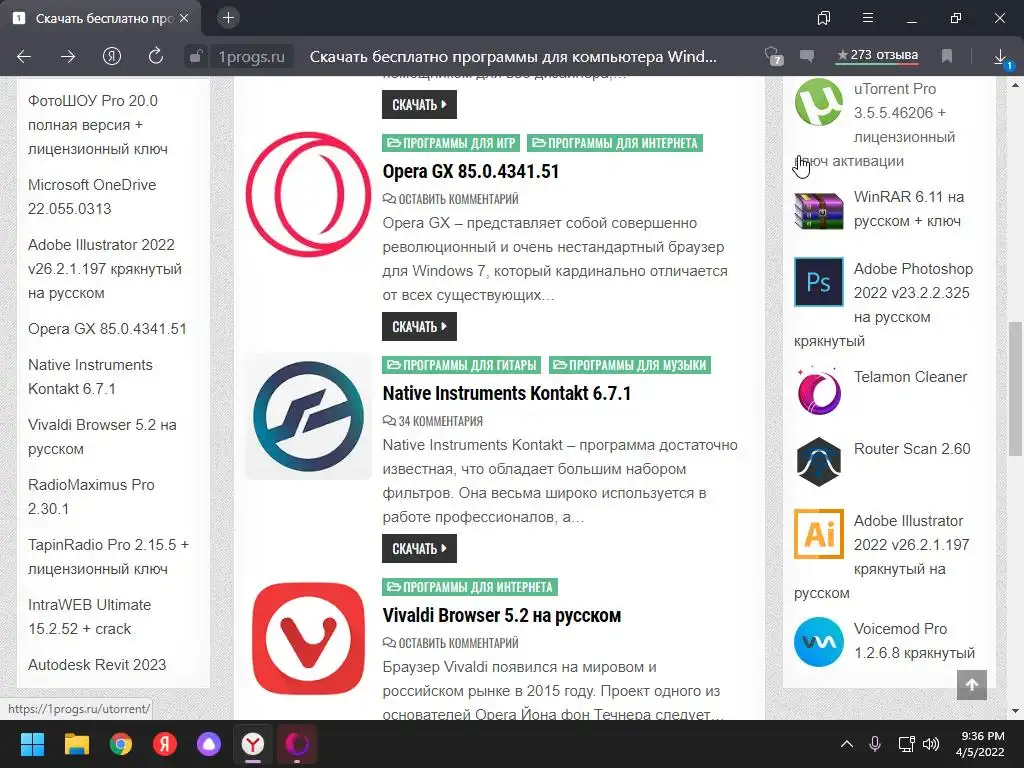Open Autodesk Revit 2023 sidebar link

pyautogui.click(x=97, y=665)
